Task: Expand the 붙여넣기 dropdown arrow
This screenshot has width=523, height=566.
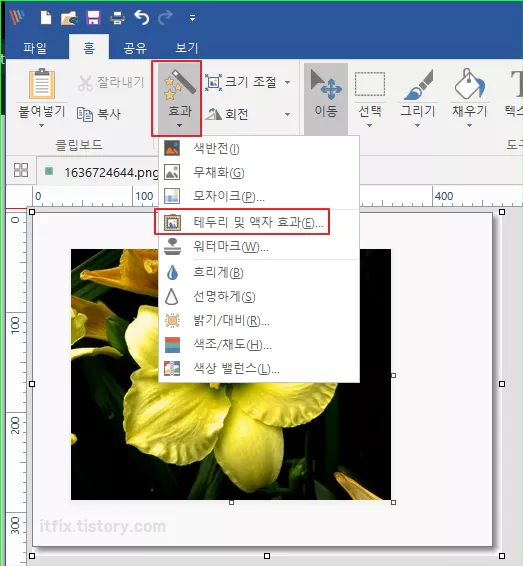Action: point(42,126)
